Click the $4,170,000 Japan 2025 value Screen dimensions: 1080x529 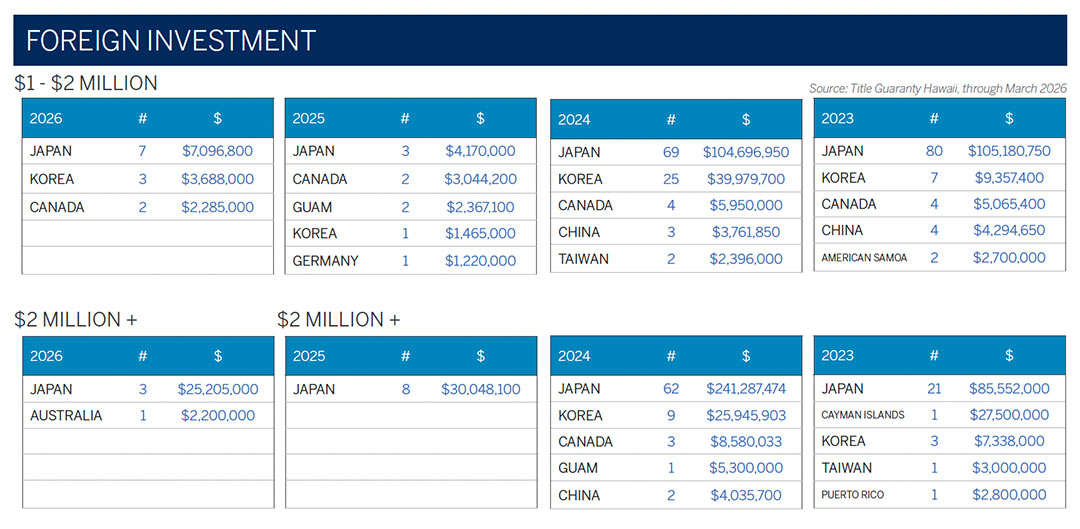point(481,151)
